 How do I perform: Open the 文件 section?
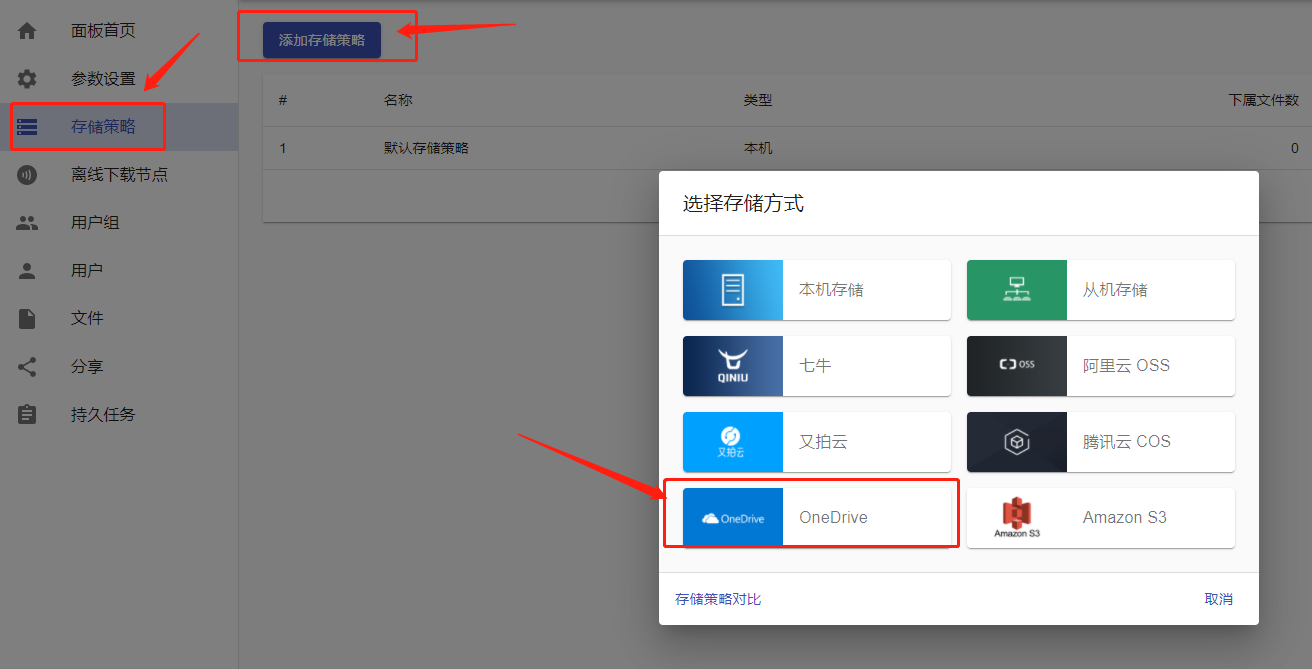pos(119,319)
